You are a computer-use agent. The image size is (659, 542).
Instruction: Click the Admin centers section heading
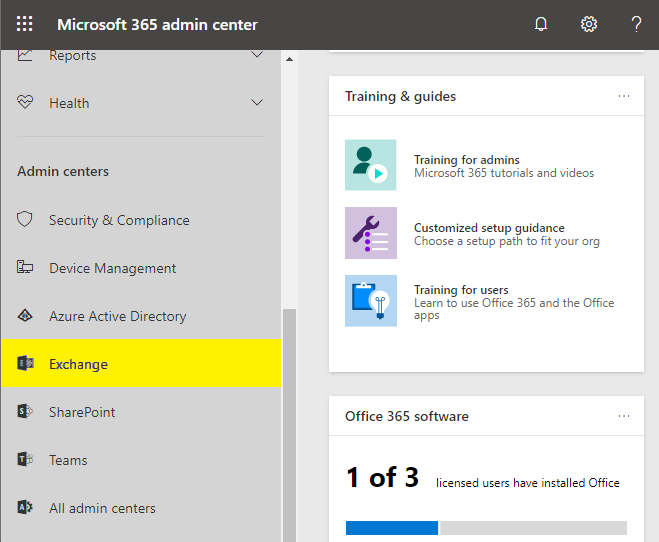(x=63, y=171)
